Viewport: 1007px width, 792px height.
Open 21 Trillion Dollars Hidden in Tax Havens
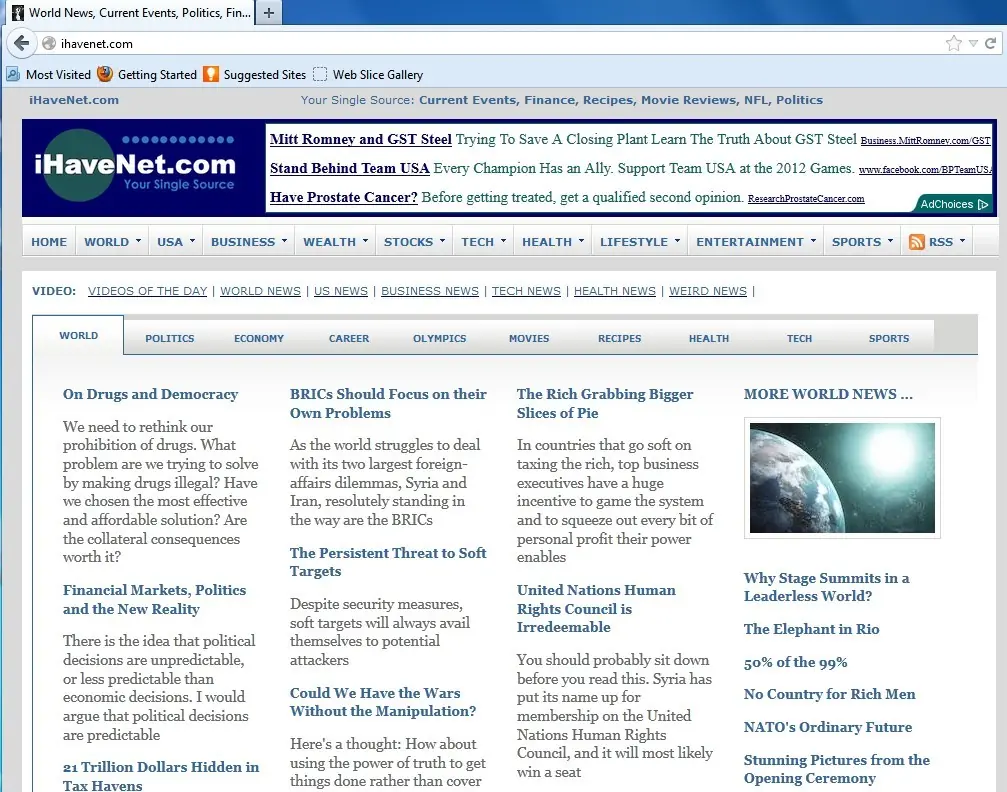coord(161,775)
